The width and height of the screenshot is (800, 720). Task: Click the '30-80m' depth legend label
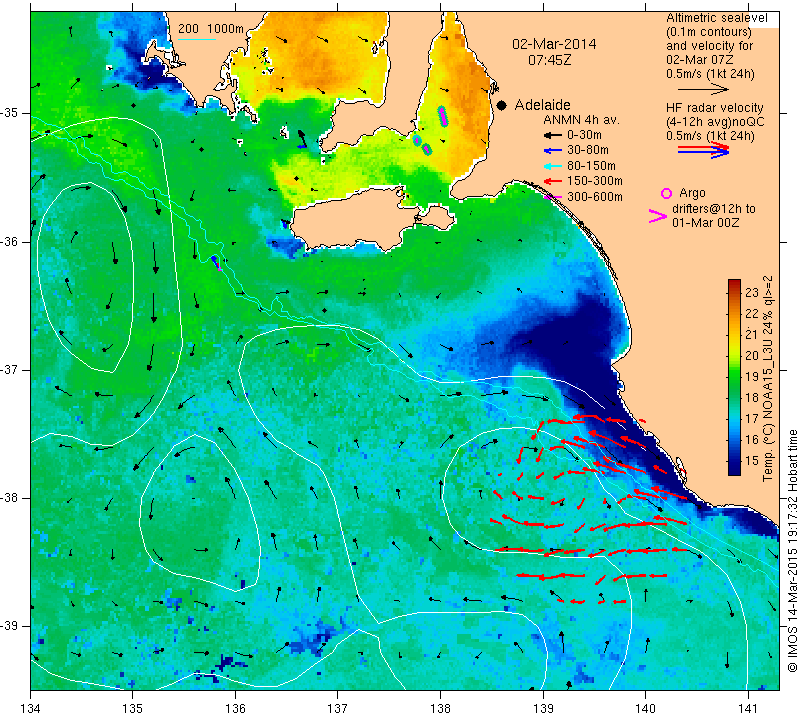click(x=588, y=151)
